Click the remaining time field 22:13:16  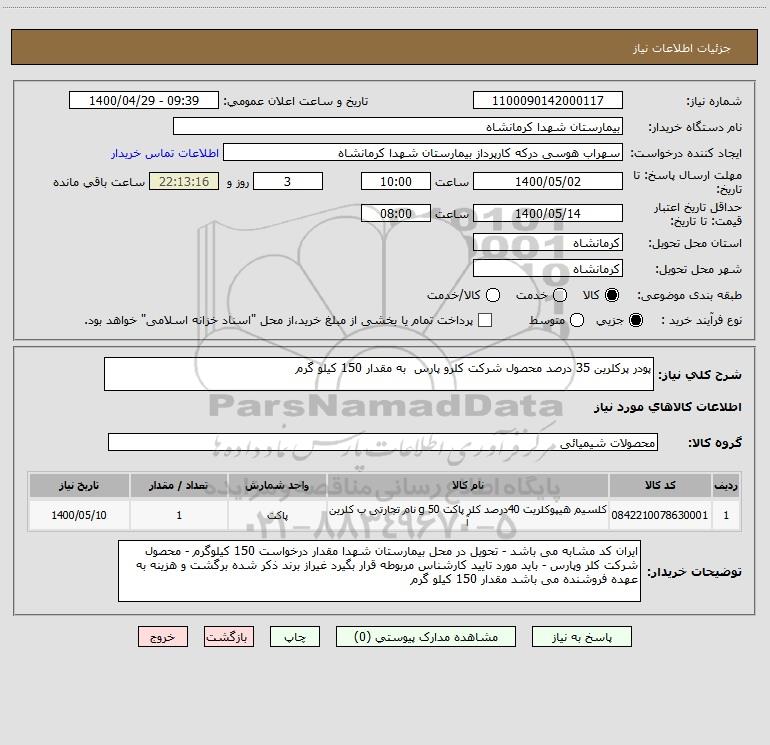click(184, 182)
